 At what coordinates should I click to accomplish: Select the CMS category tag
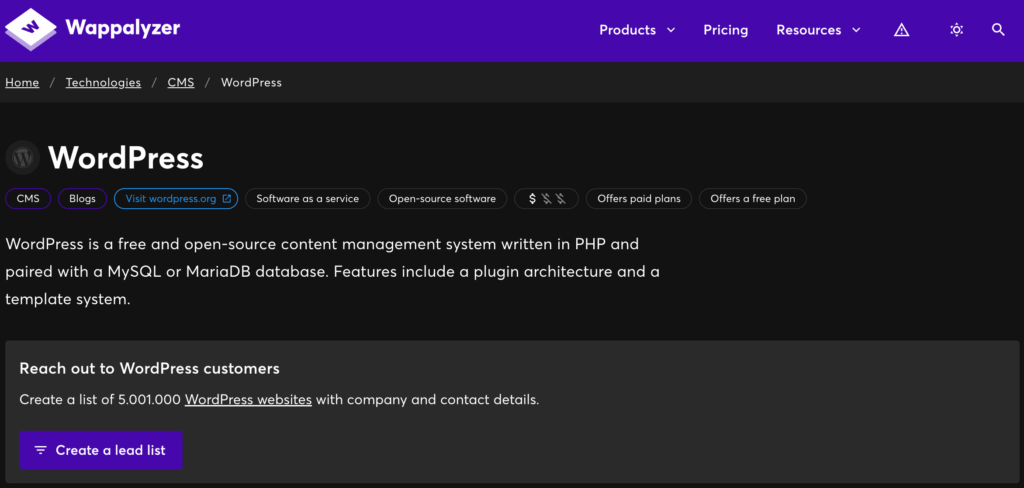(28, 199)
